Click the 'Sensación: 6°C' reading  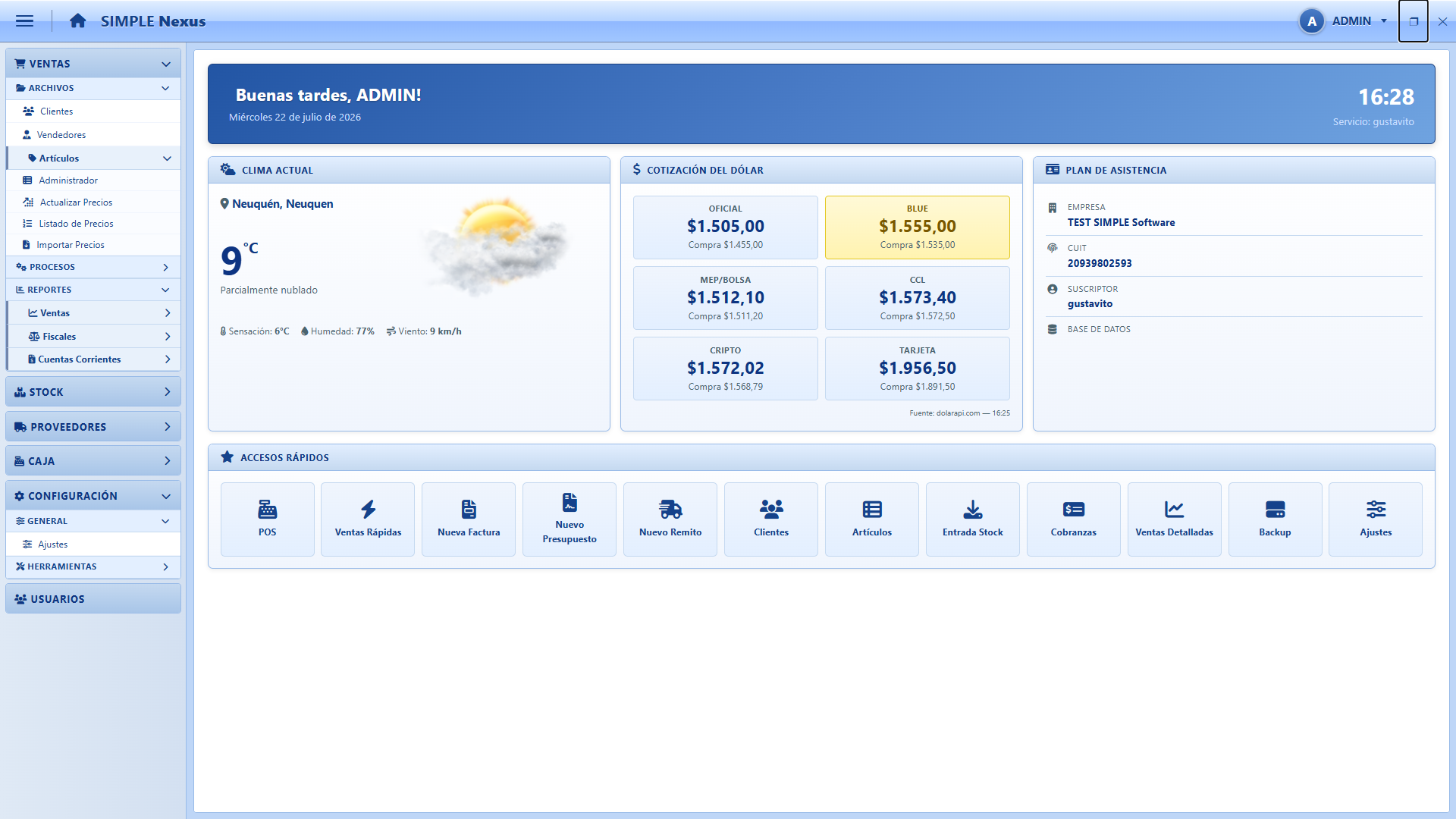point(255,331)
